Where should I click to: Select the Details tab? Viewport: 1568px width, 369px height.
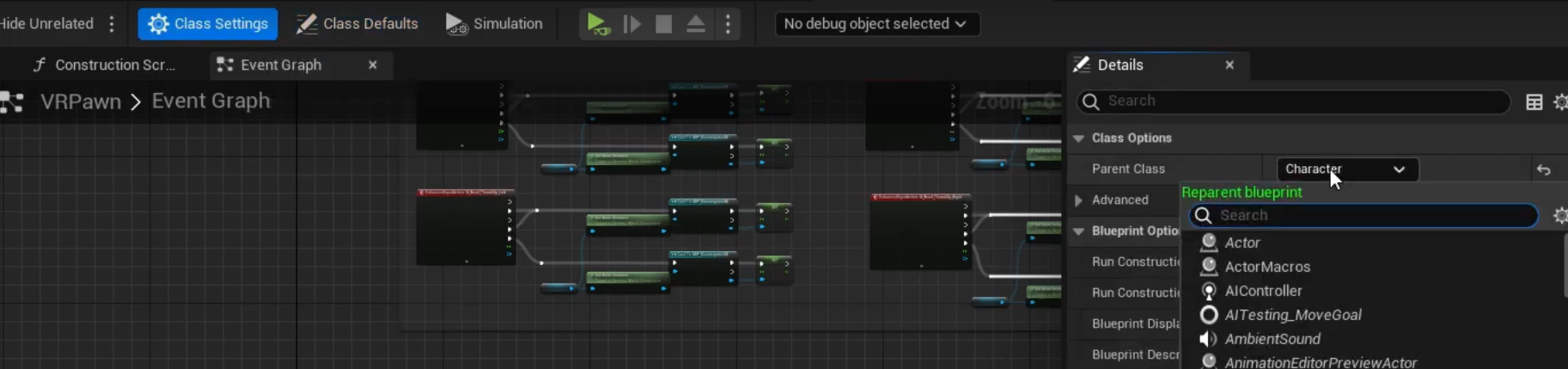point(1120,65)
